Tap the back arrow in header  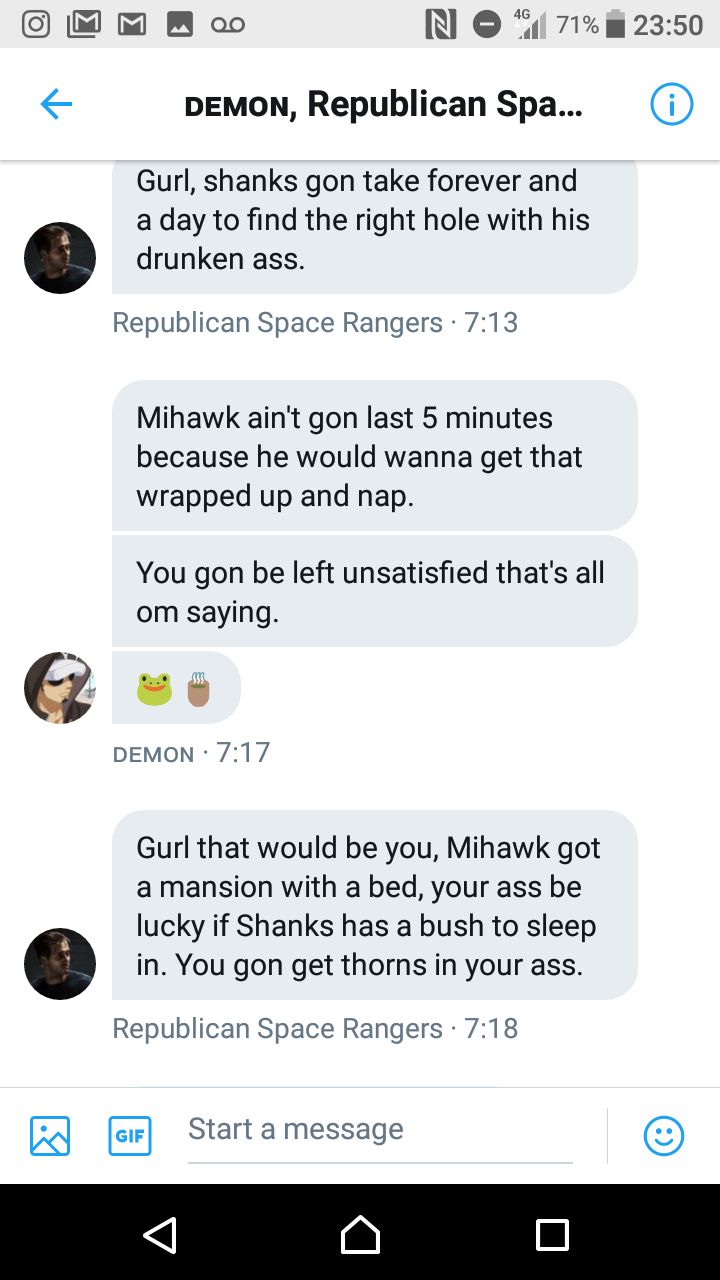56,104
